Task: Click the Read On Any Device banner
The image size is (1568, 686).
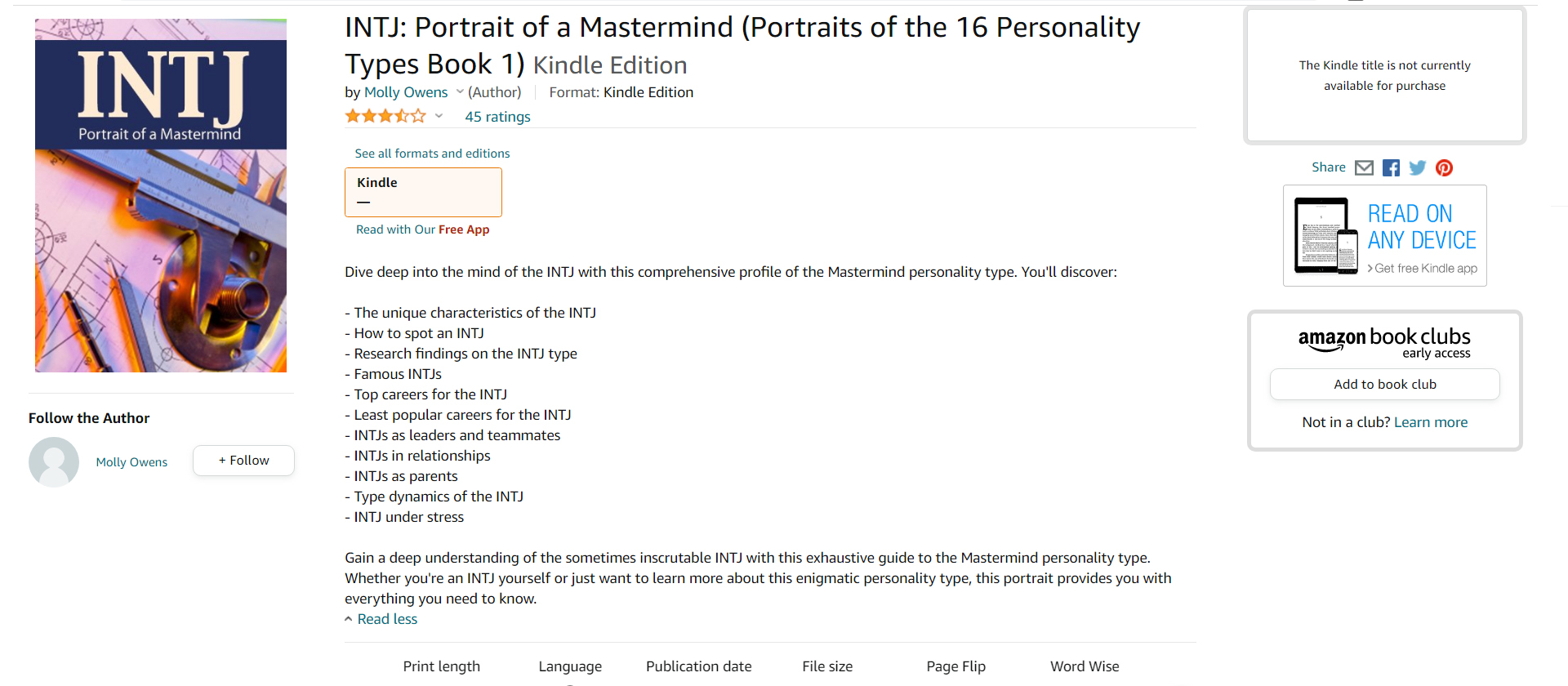Action: 1385,235
